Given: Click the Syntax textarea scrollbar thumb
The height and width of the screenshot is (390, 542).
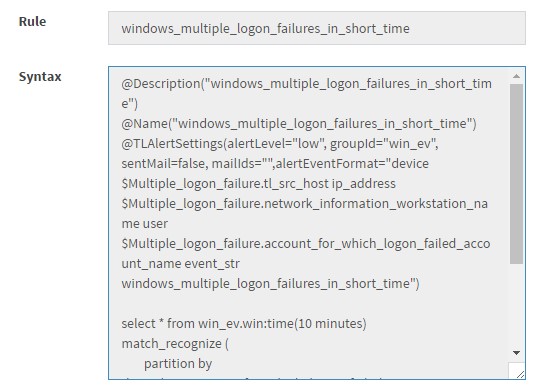Looking at the screenshot, I should [516, 174].
